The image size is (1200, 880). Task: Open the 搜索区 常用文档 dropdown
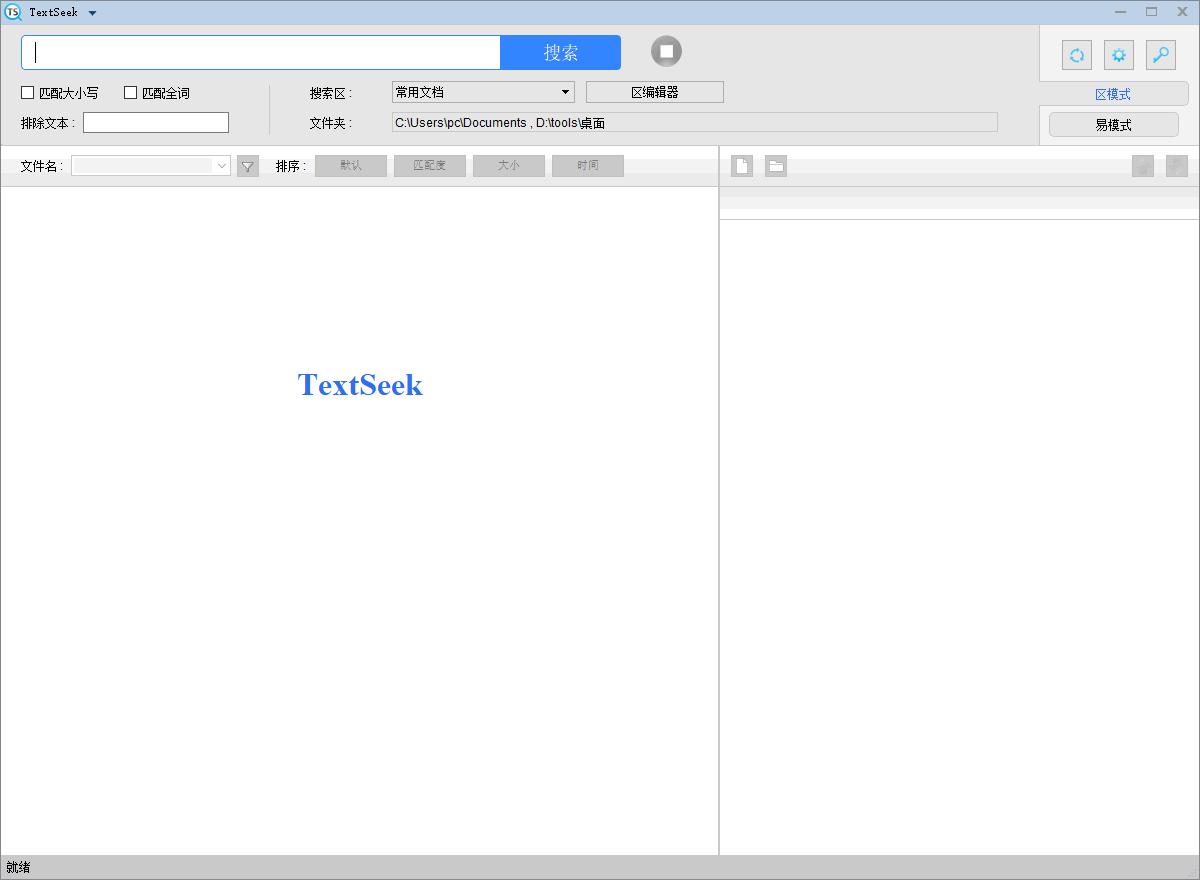coord(483,92)
